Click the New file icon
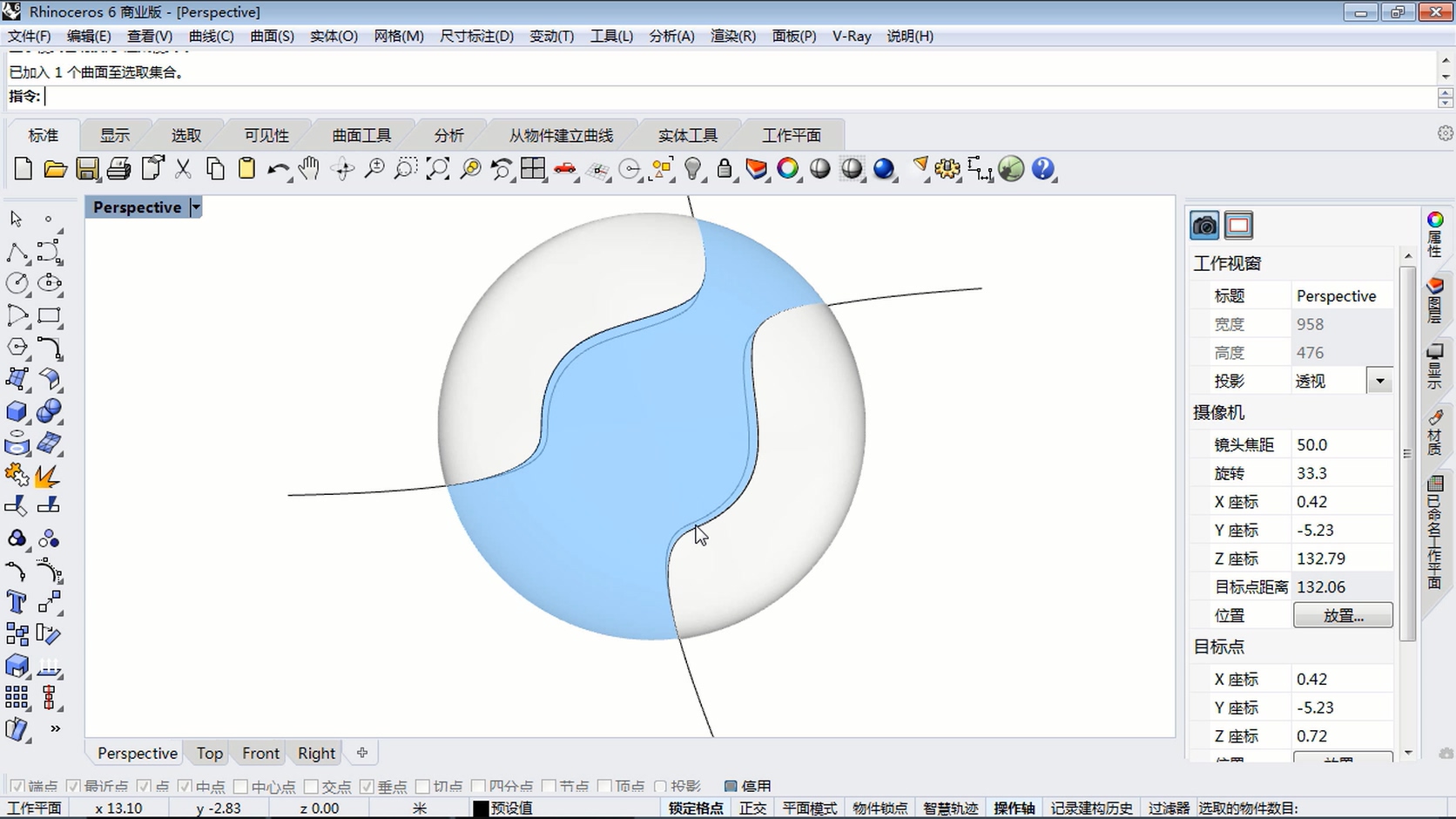The height and width of the screenshot is (819, 1456). [x=24, y=169]
